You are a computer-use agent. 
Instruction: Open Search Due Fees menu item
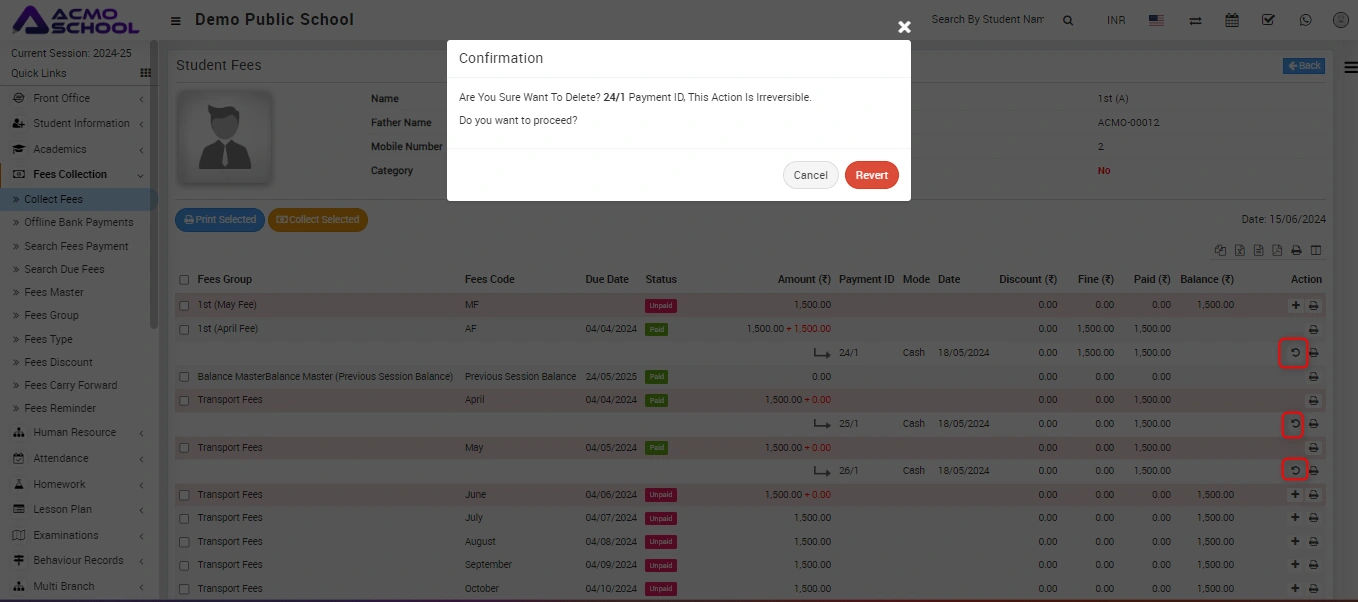coord(64,269)
